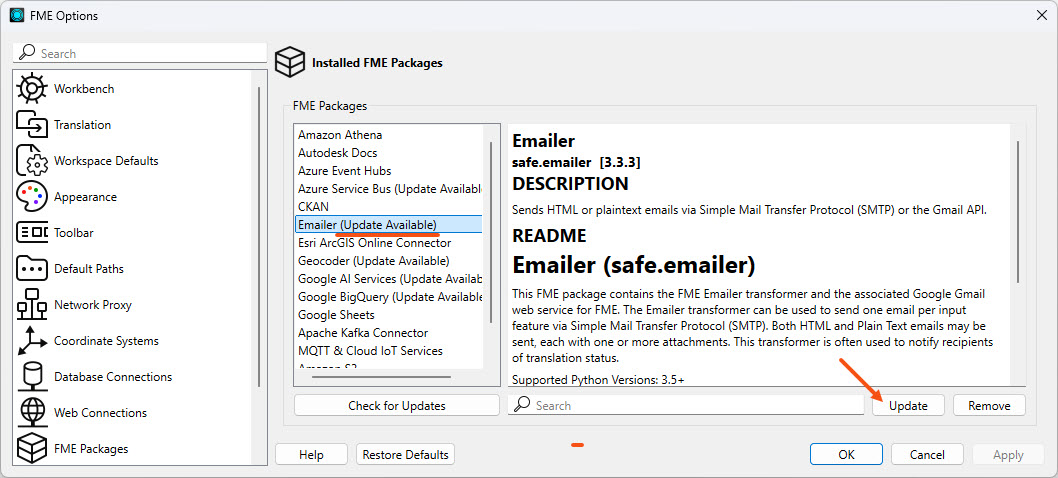This screenshot has width=1058, height=478.
Task: Select the Translation category icon
Action: [31, 125]
